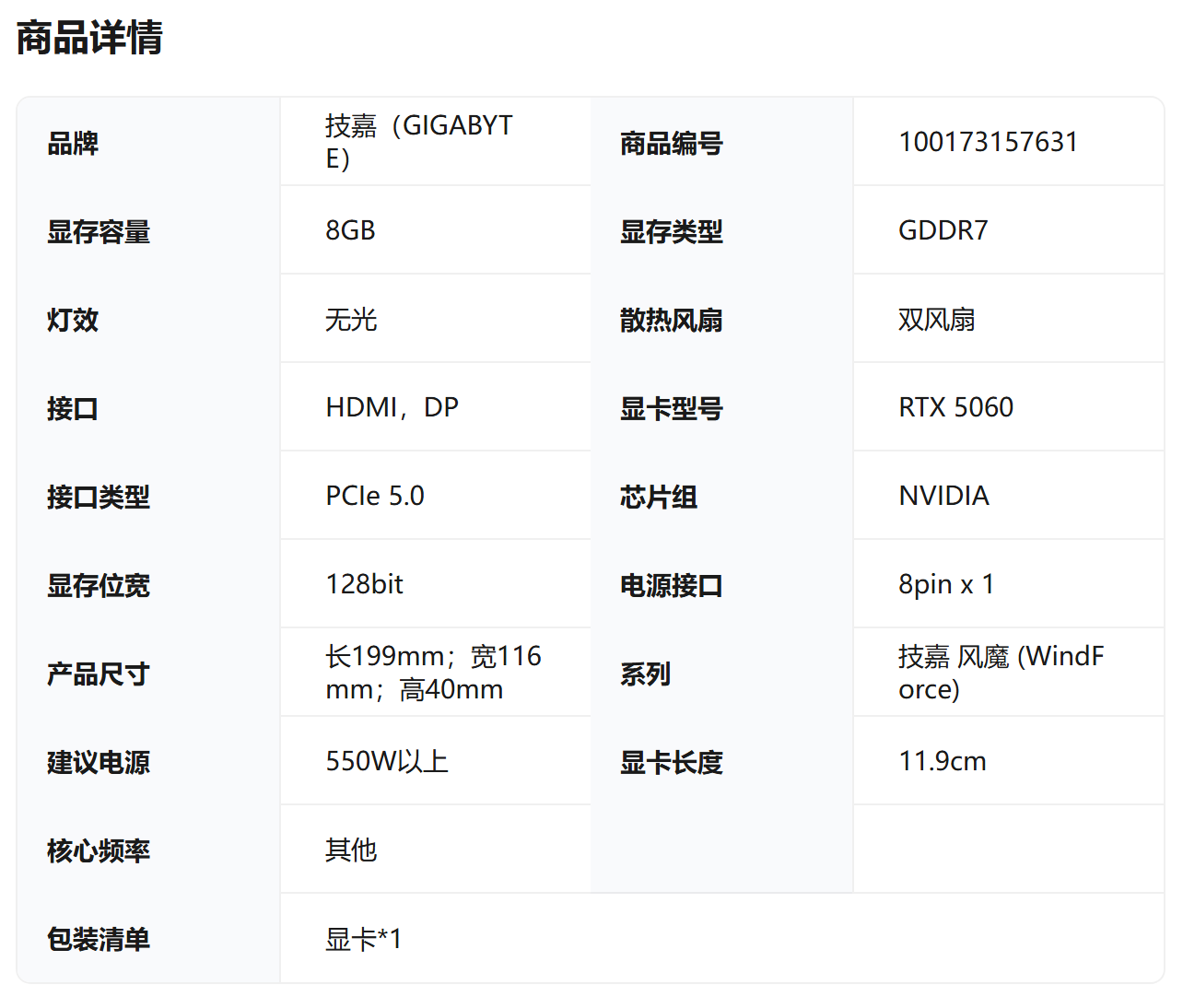1183x1008 pixels.
Task: Click the 无光 lighting effect value
Action: tap(351, 320)
